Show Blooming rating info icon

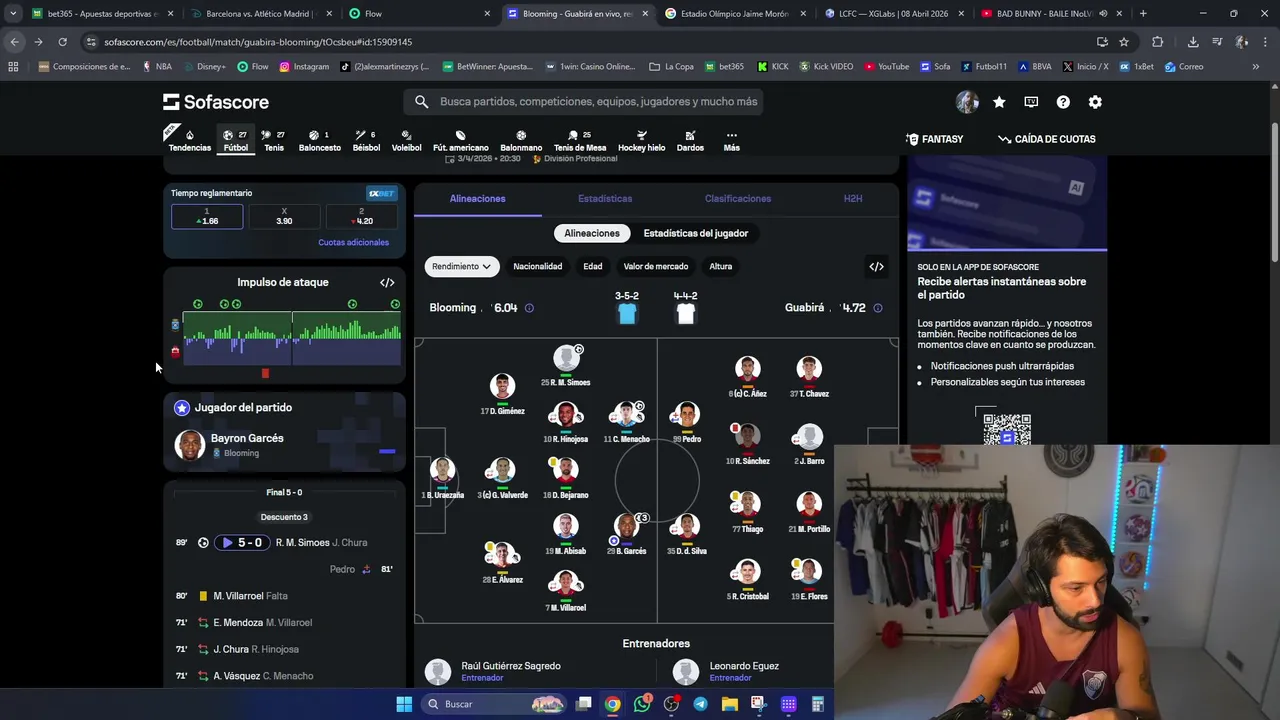[x=529, y=308]
